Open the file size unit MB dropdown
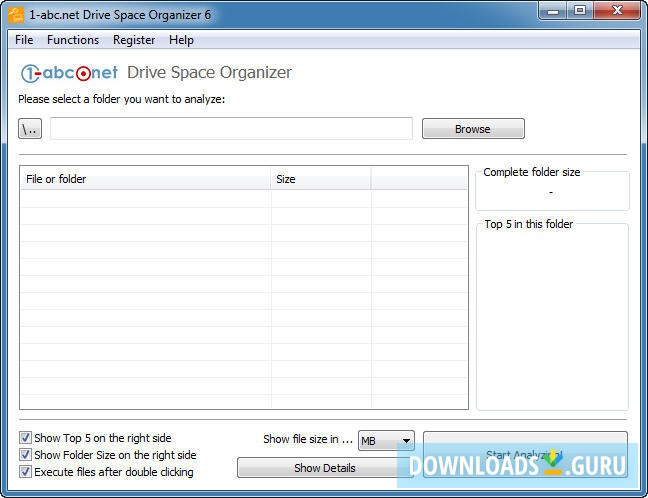 pyautogui.click(x=386, y=441)
